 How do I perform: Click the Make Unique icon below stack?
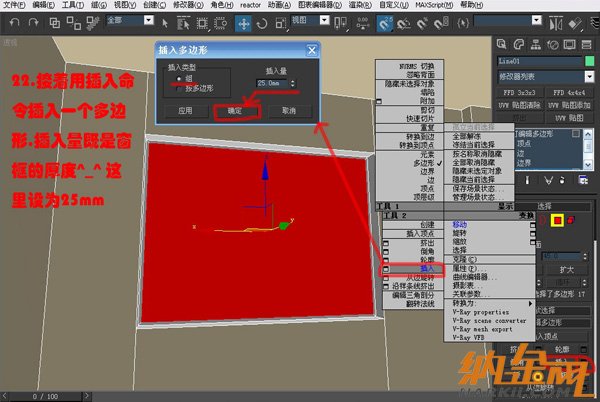pos(549,180)
